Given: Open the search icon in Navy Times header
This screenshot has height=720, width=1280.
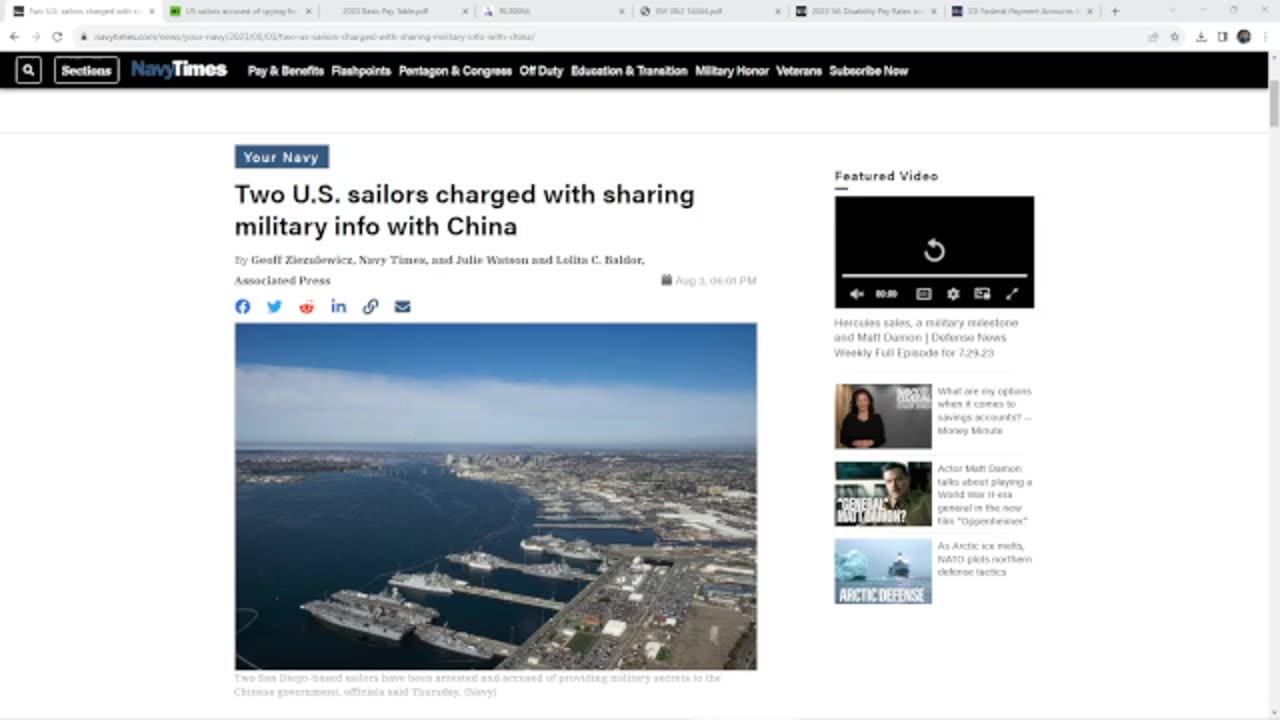Looking at the screenshot, I should click(x=28, y=70).
